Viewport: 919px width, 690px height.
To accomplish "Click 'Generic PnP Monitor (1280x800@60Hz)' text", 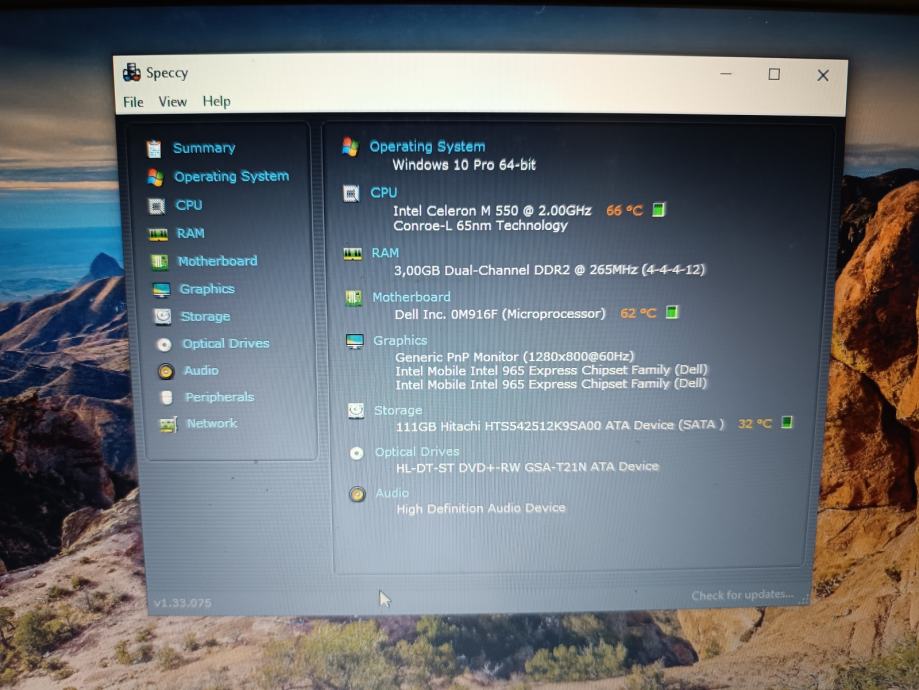I will 515,356.
